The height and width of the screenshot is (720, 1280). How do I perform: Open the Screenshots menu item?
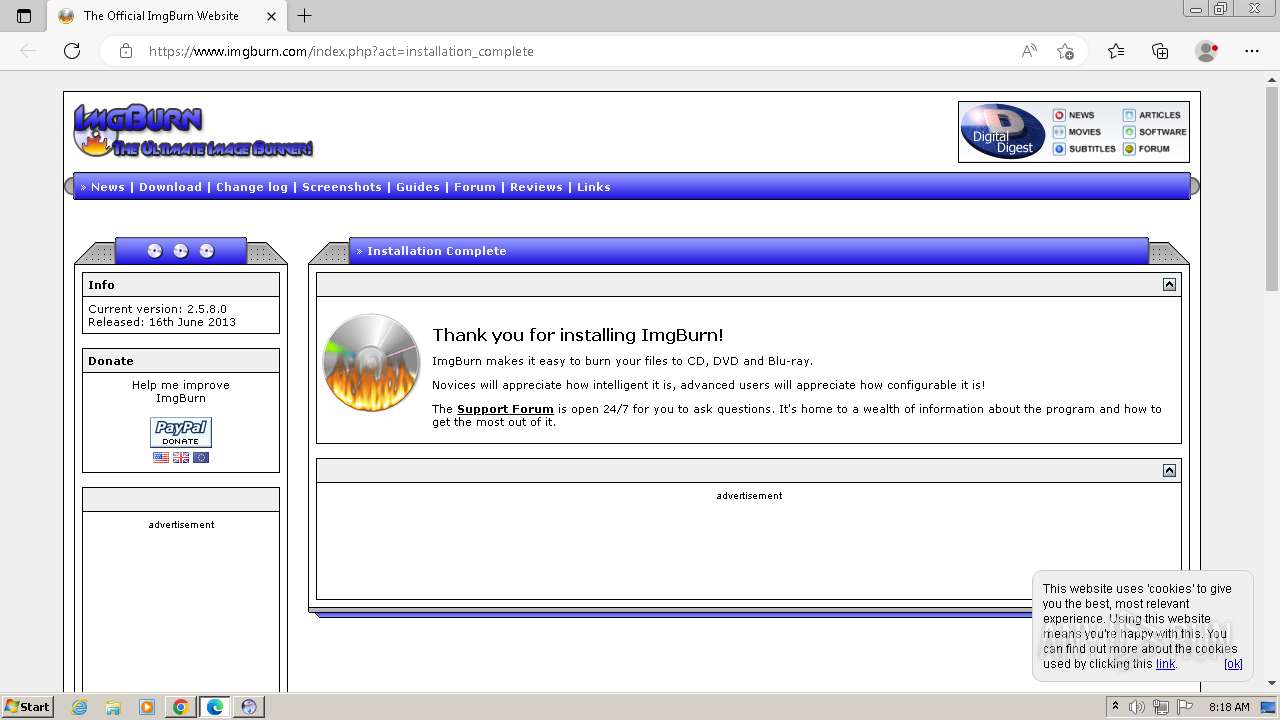342,187
